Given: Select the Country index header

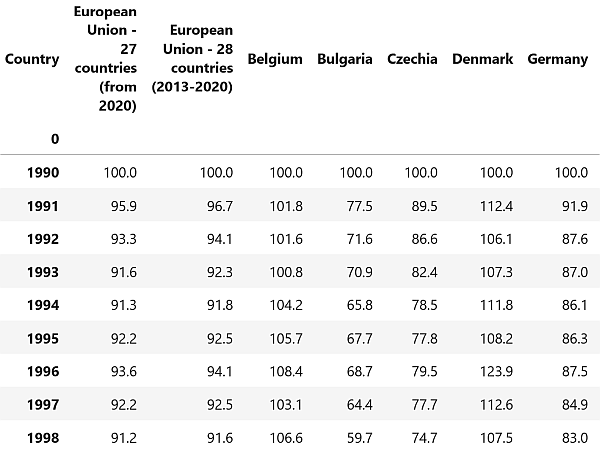Looking at the screenshot, I should click(x=32, y=59).
